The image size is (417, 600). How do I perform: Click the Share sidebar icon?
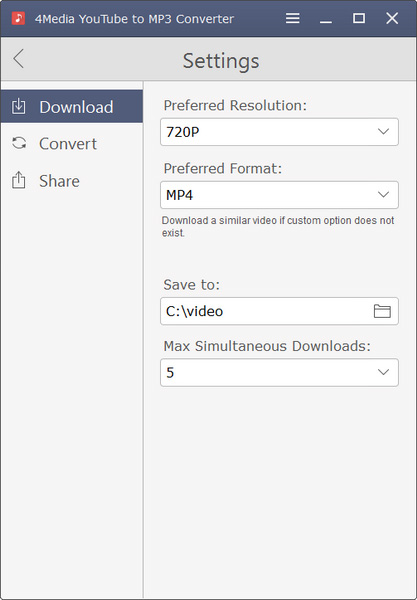pos(18,180)
